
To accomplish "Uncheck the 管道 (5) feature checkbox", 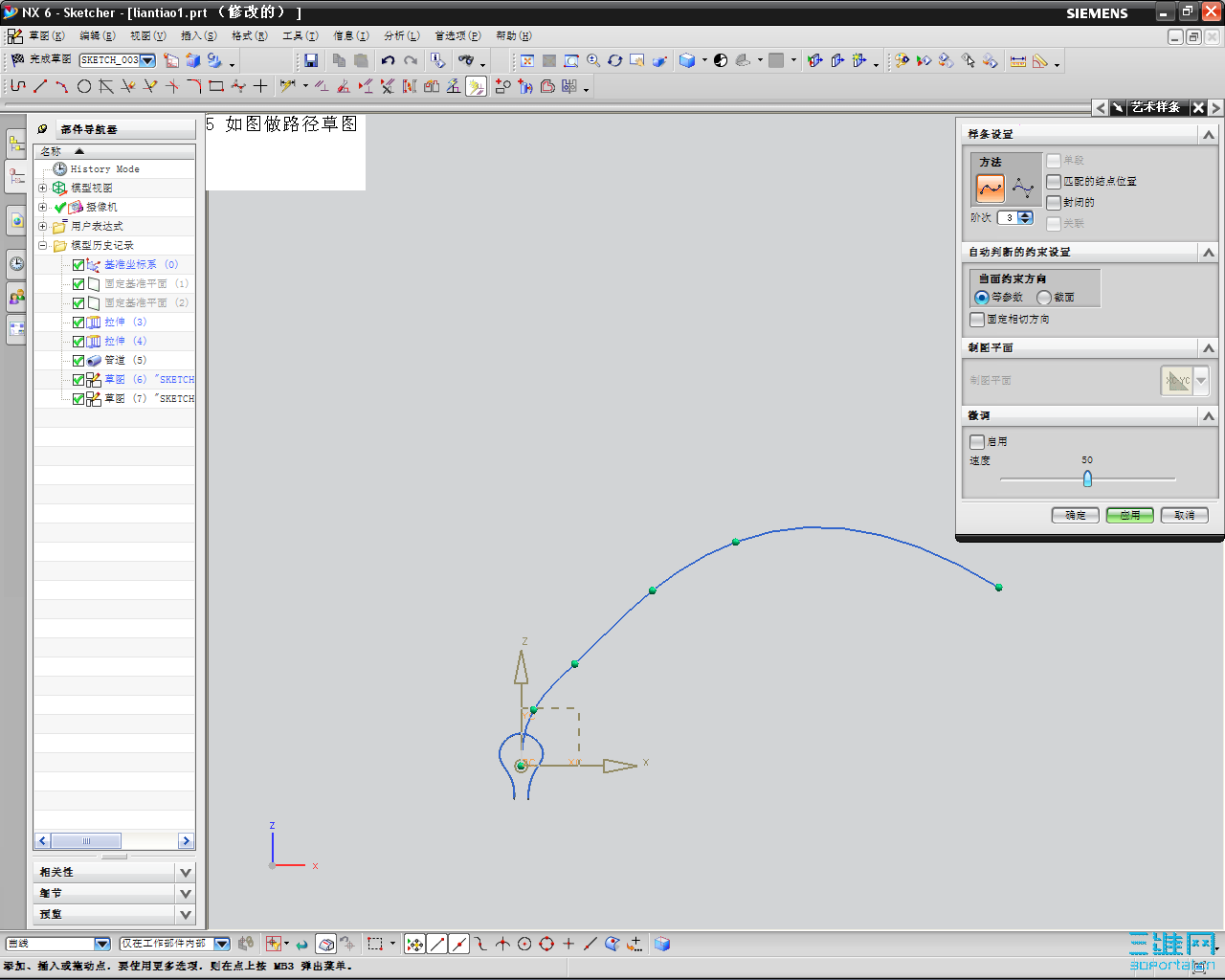I will coord(78,361).
